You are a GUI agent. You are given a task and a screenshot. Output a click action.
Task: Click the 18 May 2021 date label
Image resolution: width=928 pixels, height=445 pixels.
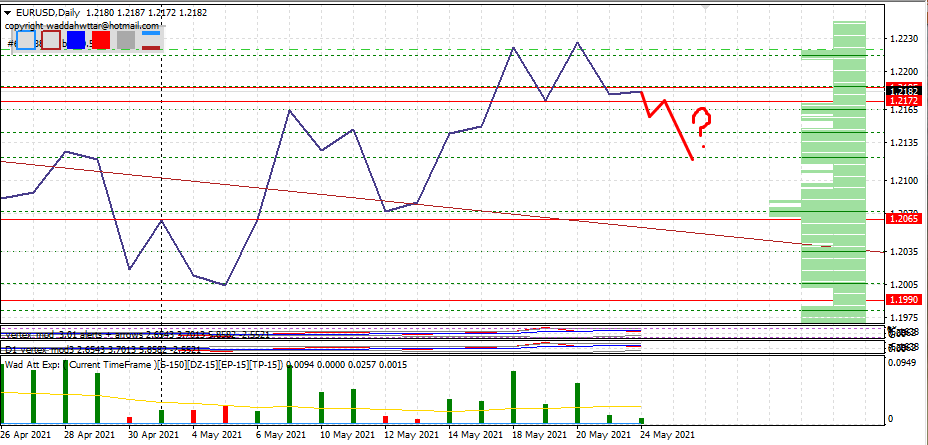click(536, 435)
